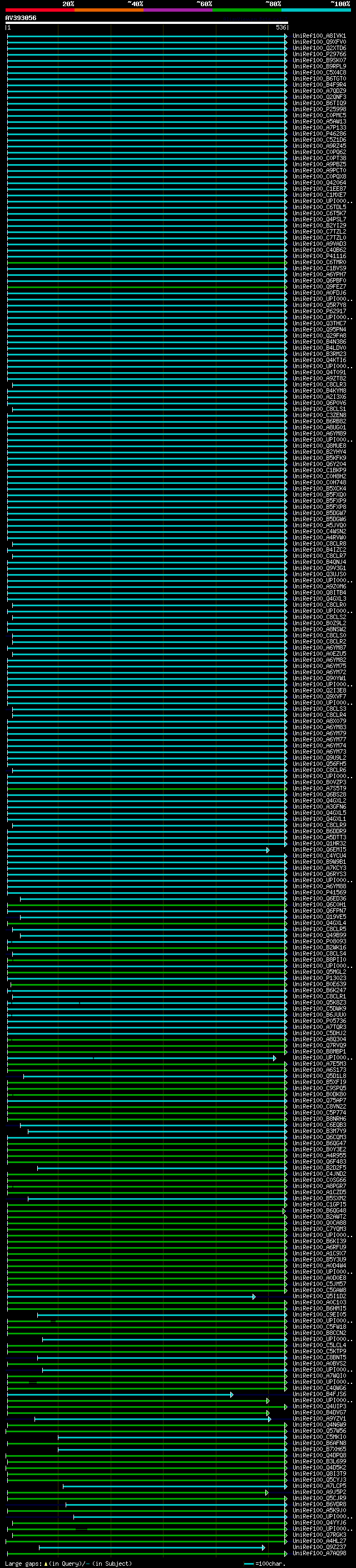Click arrowhead ending the Q6EMI5 alignment bar

(268, 850)
